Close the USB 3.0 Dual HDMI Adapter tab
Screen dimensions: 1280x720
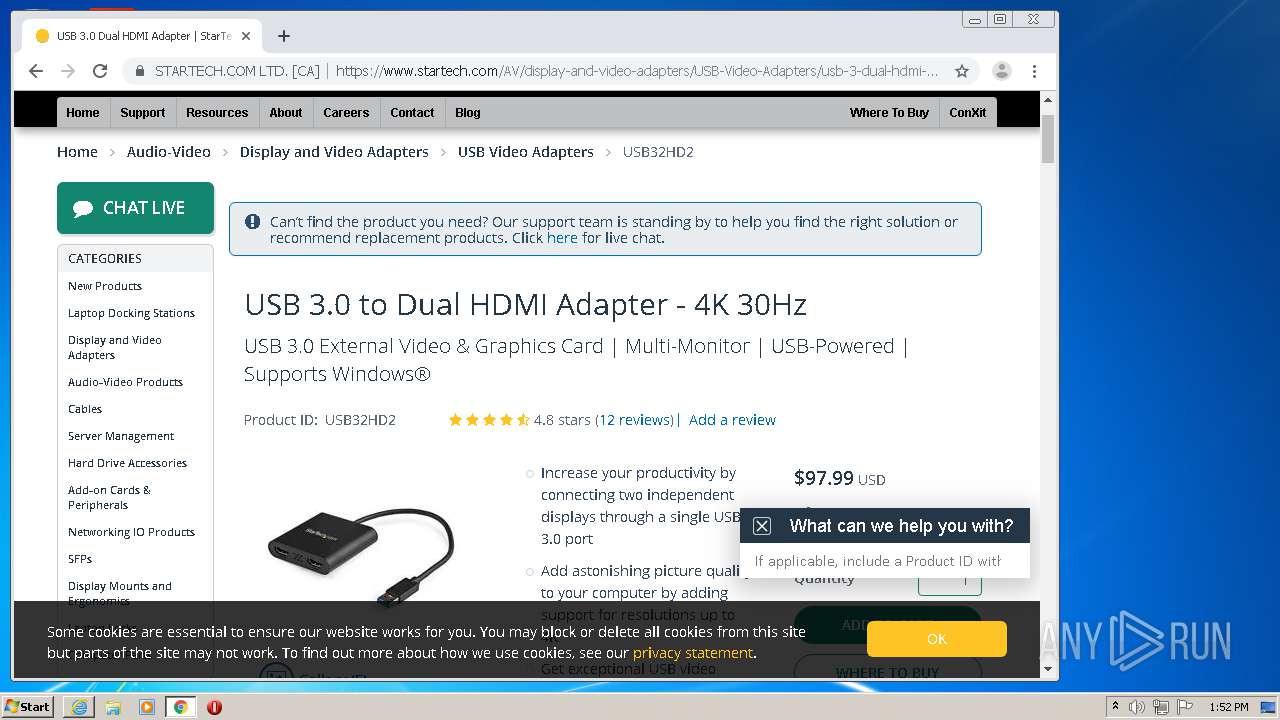pos(246,36)
